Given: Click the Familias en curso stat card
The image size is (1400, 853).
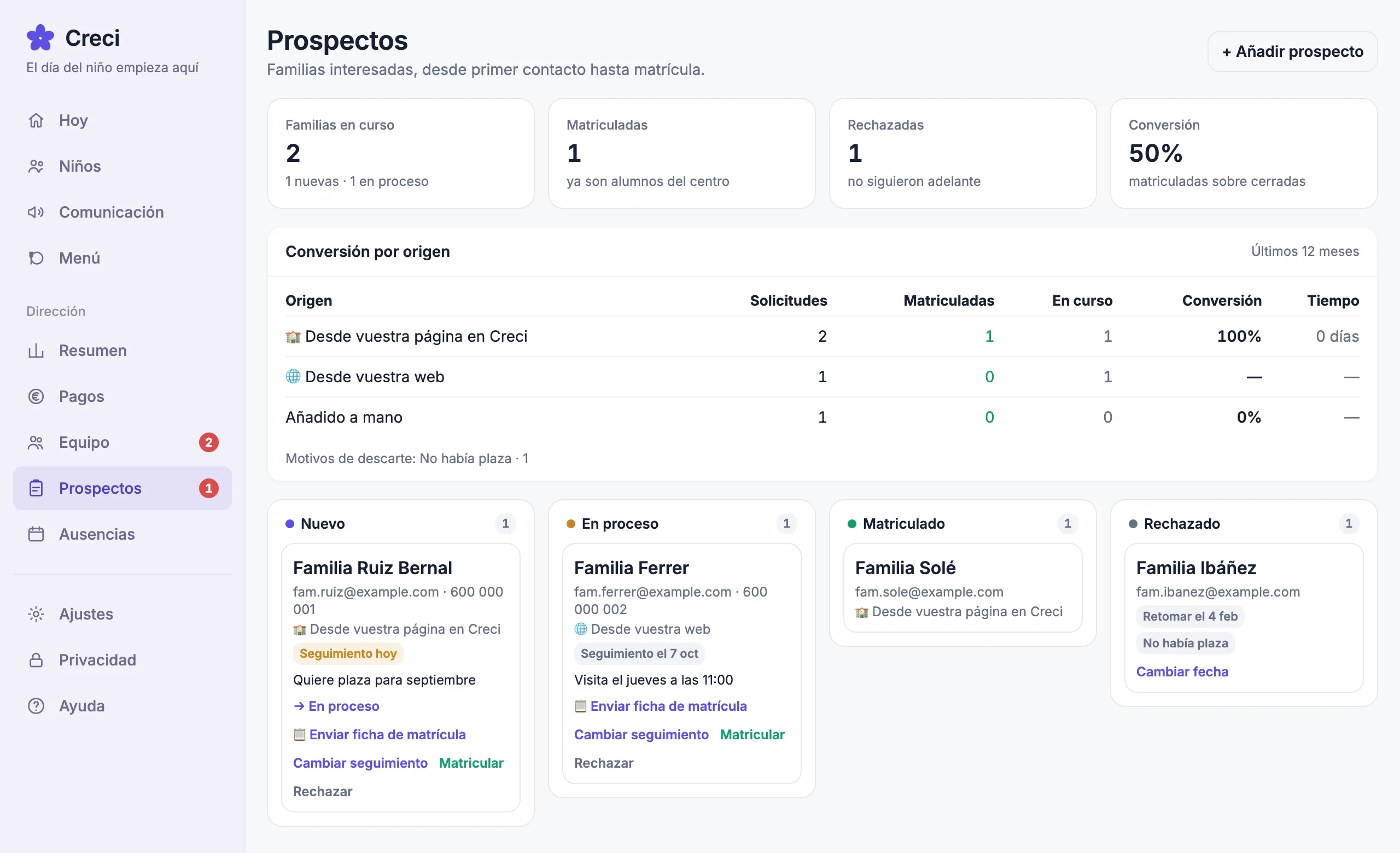Looking at the screenshot, I should click(x=400, y=153).
